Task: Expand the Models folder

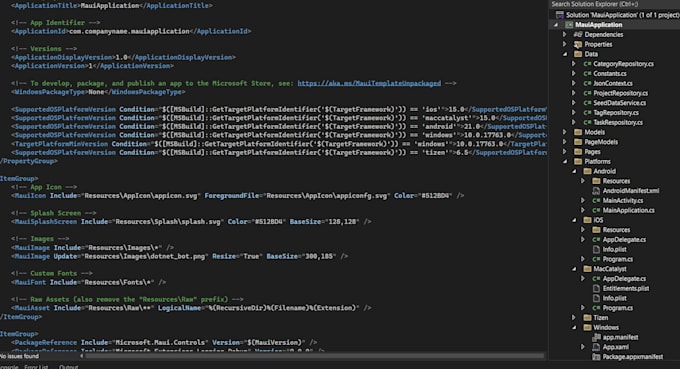Action: [x=565, y=132]
